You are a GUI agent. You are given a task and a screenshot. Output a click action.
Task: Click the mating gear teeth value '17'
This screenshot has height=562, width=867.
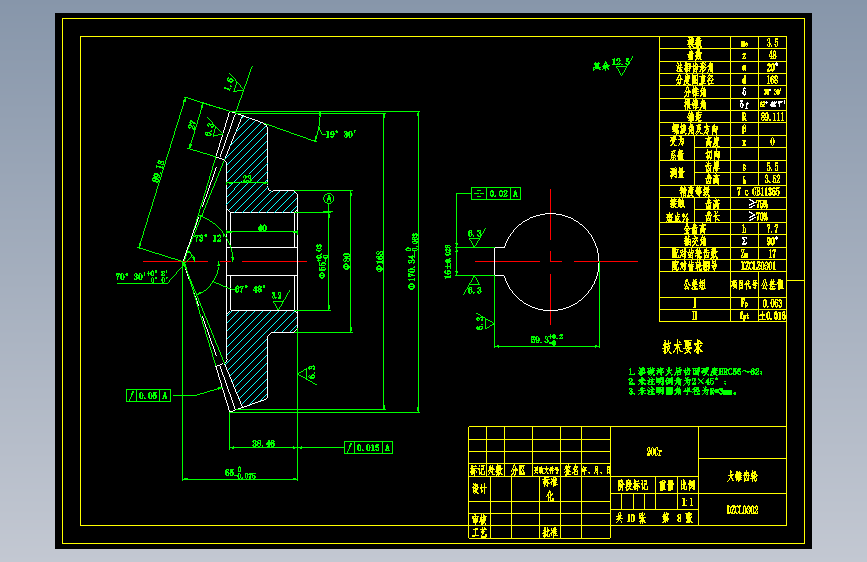[x=772, y=253]
